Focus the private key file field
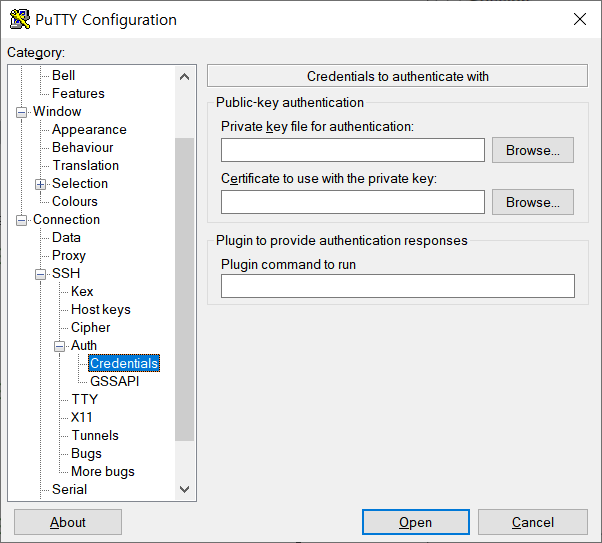The width and height of the screenshot is (602, 543). pyautogui.click(x=353, y=150)
